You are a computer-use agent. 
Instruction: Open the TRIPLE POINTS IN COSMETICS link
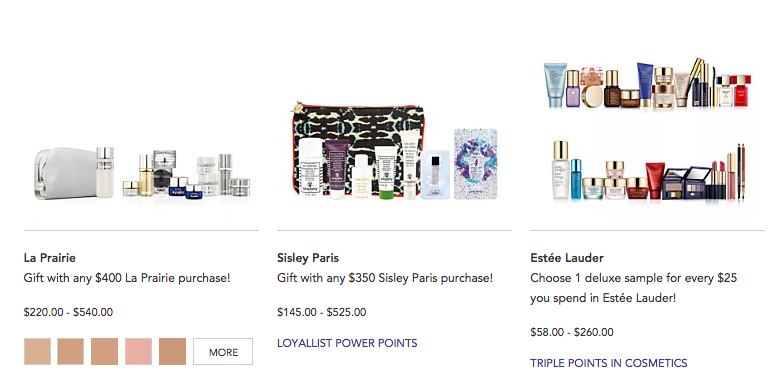click(608, 363)
